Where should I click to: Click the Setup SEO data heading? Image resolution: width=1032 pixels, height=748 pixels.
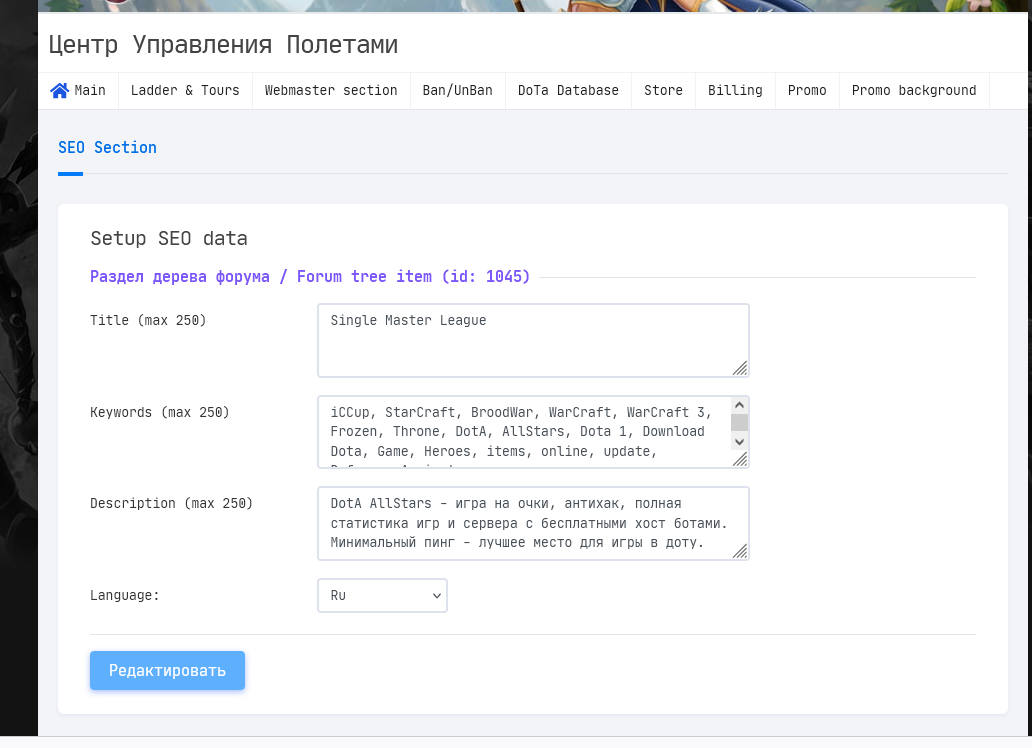pos(169,238)
